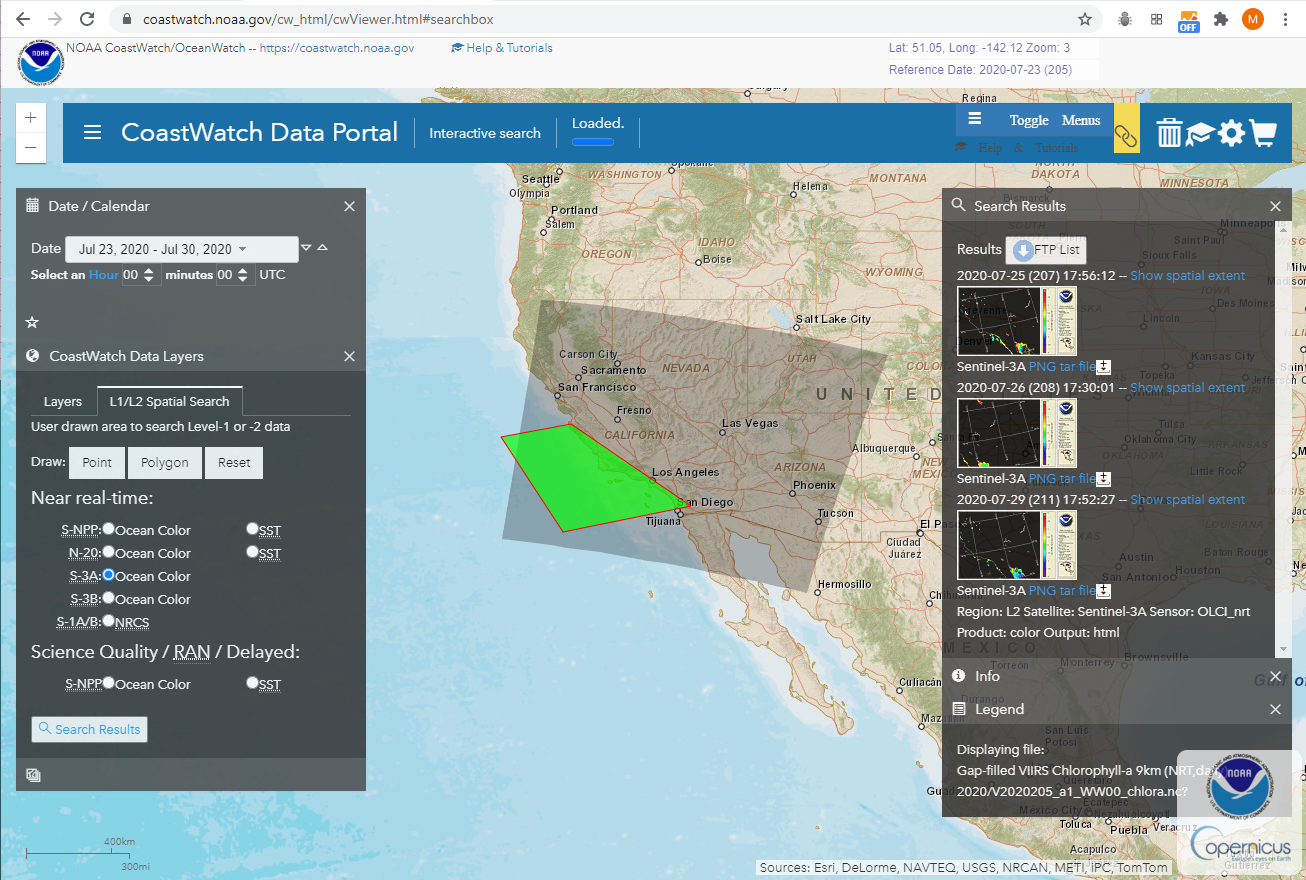Download the 2020-07-29 Sentinel-3A tar file icon
Screen dimensions: 1306x880
(1103, 591)
